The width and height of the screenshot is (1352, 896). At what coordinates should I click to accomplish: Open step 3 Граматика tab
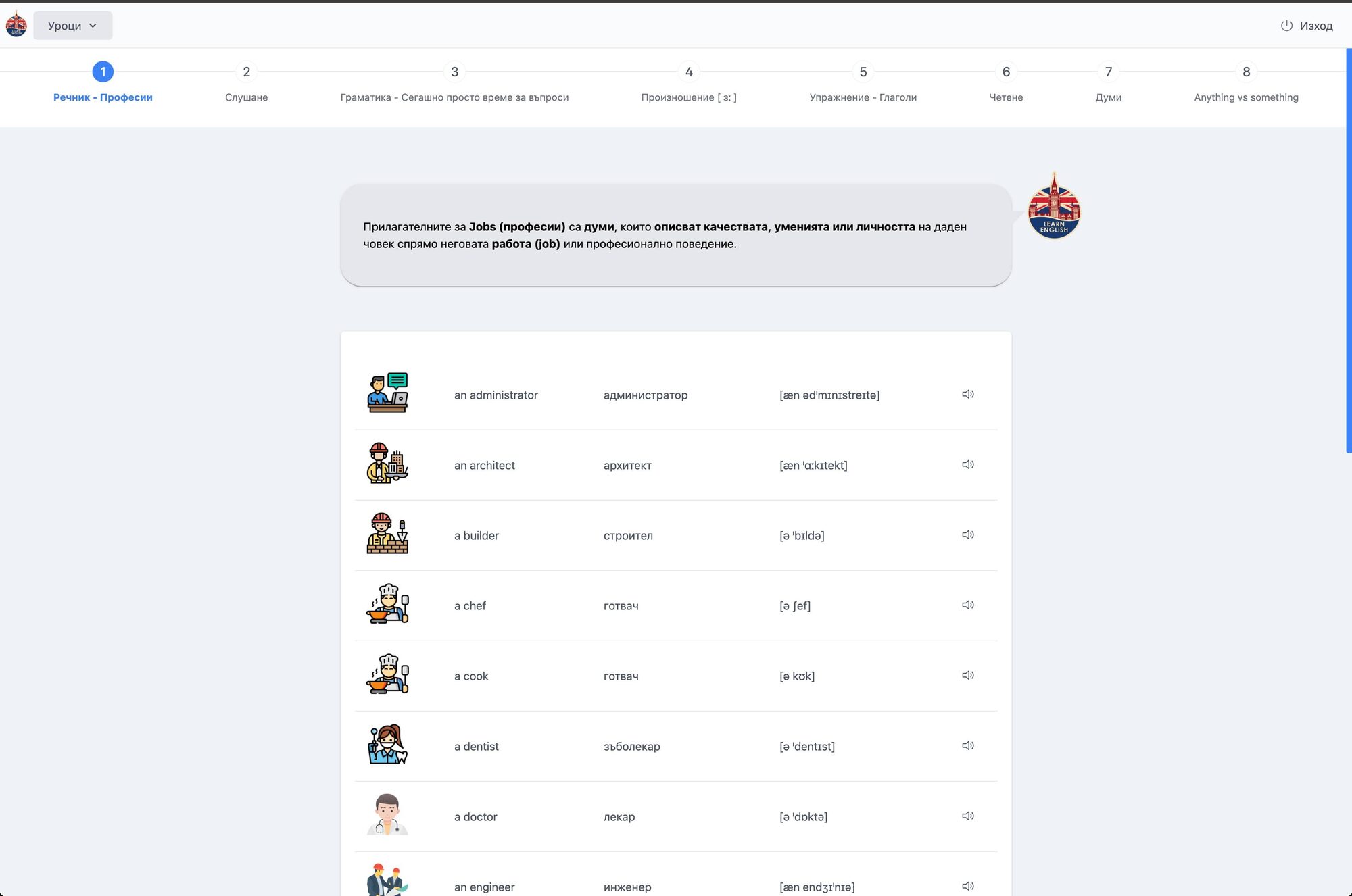454,72
